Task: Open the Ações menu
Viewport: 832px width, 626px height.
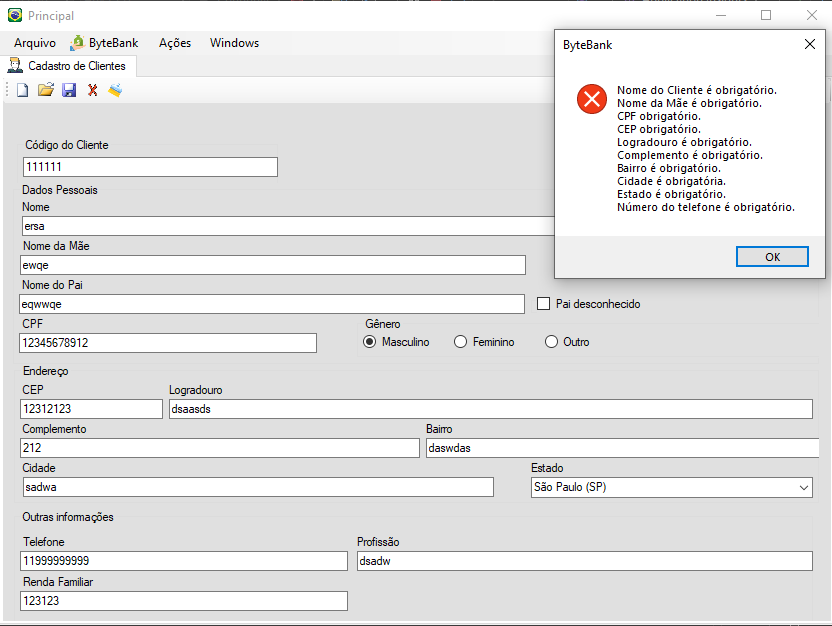Action: click(x=175, y=43)
